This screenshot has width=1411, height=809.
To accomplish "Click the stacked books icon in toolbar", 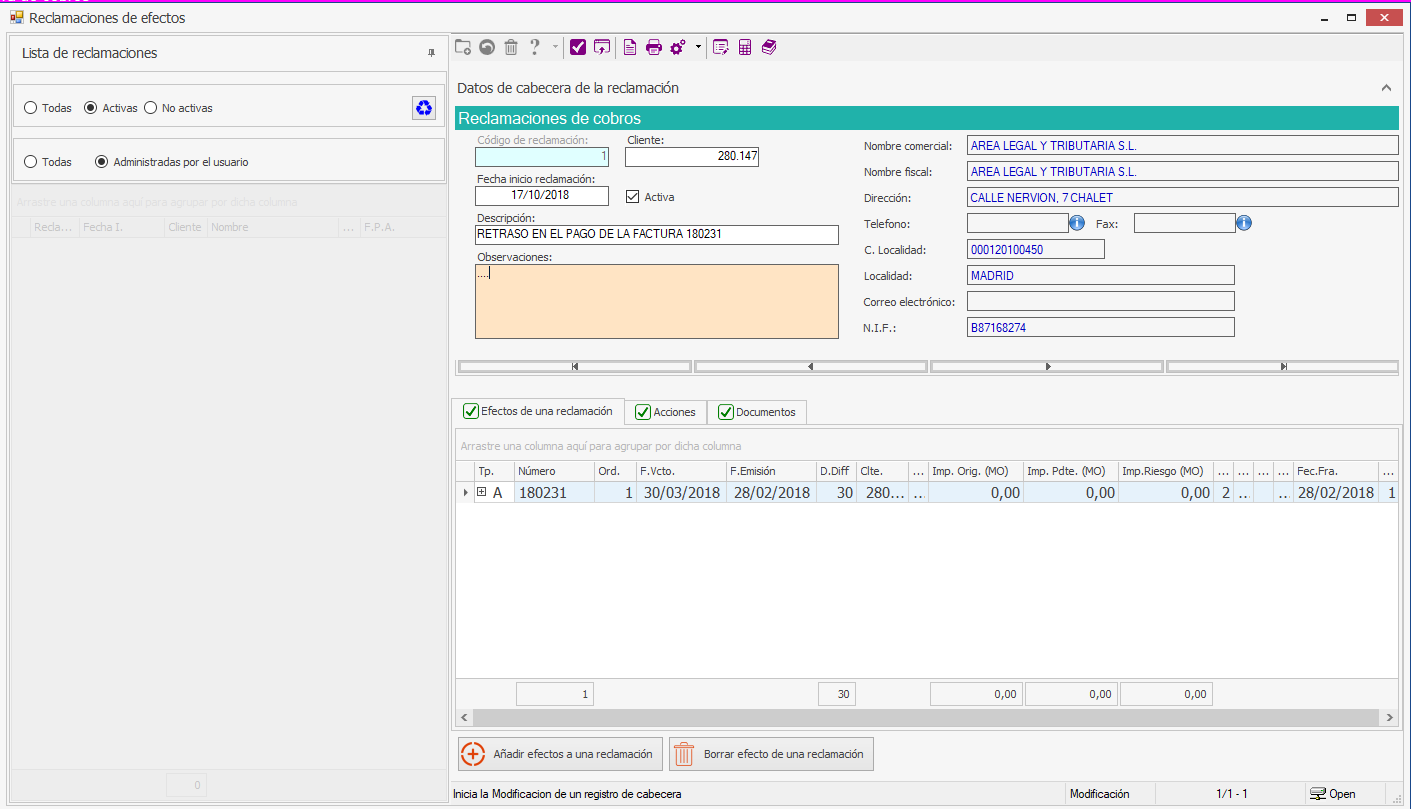I will [768, 47].
